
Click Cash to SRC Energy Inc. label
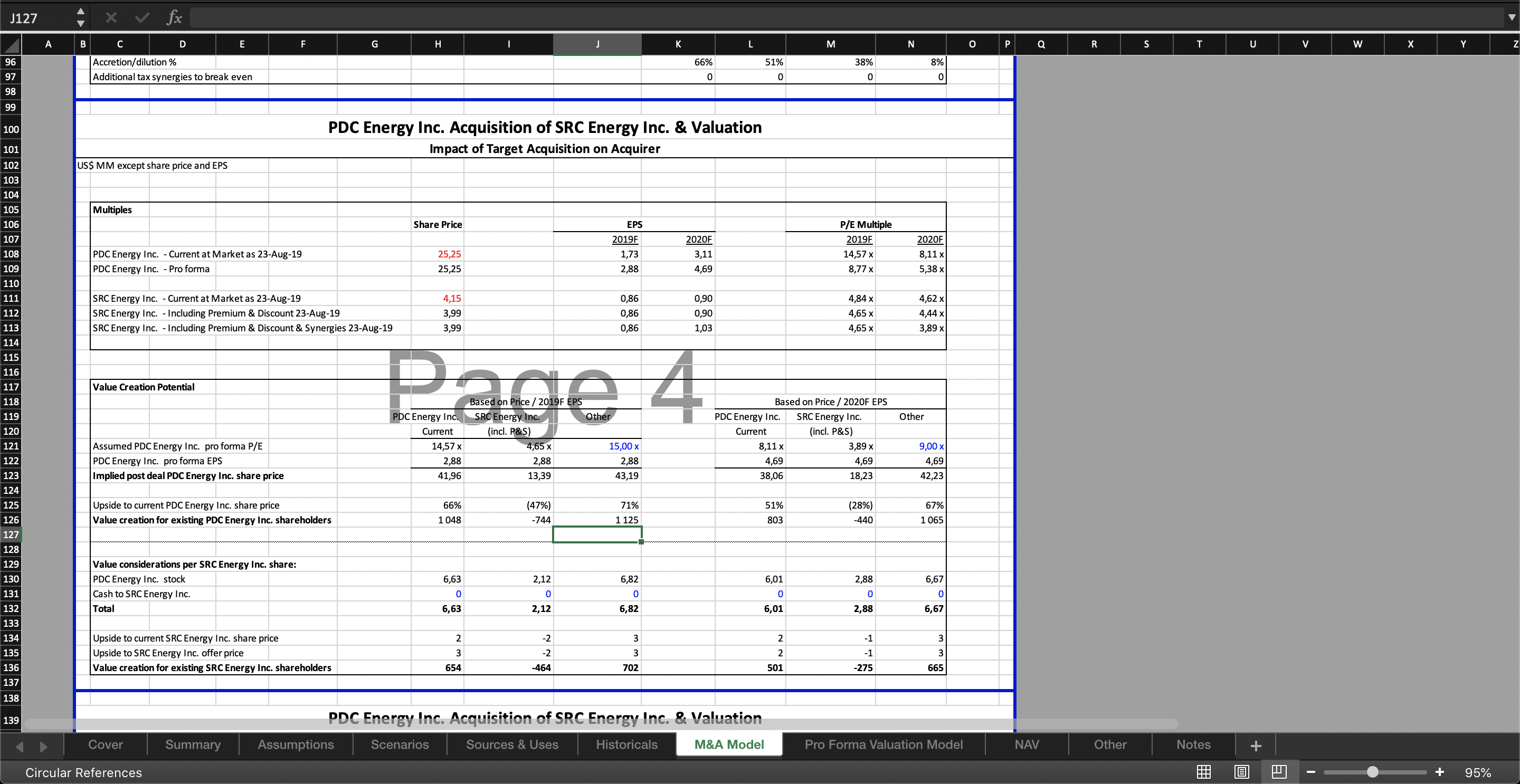click(x=141, y=594)
